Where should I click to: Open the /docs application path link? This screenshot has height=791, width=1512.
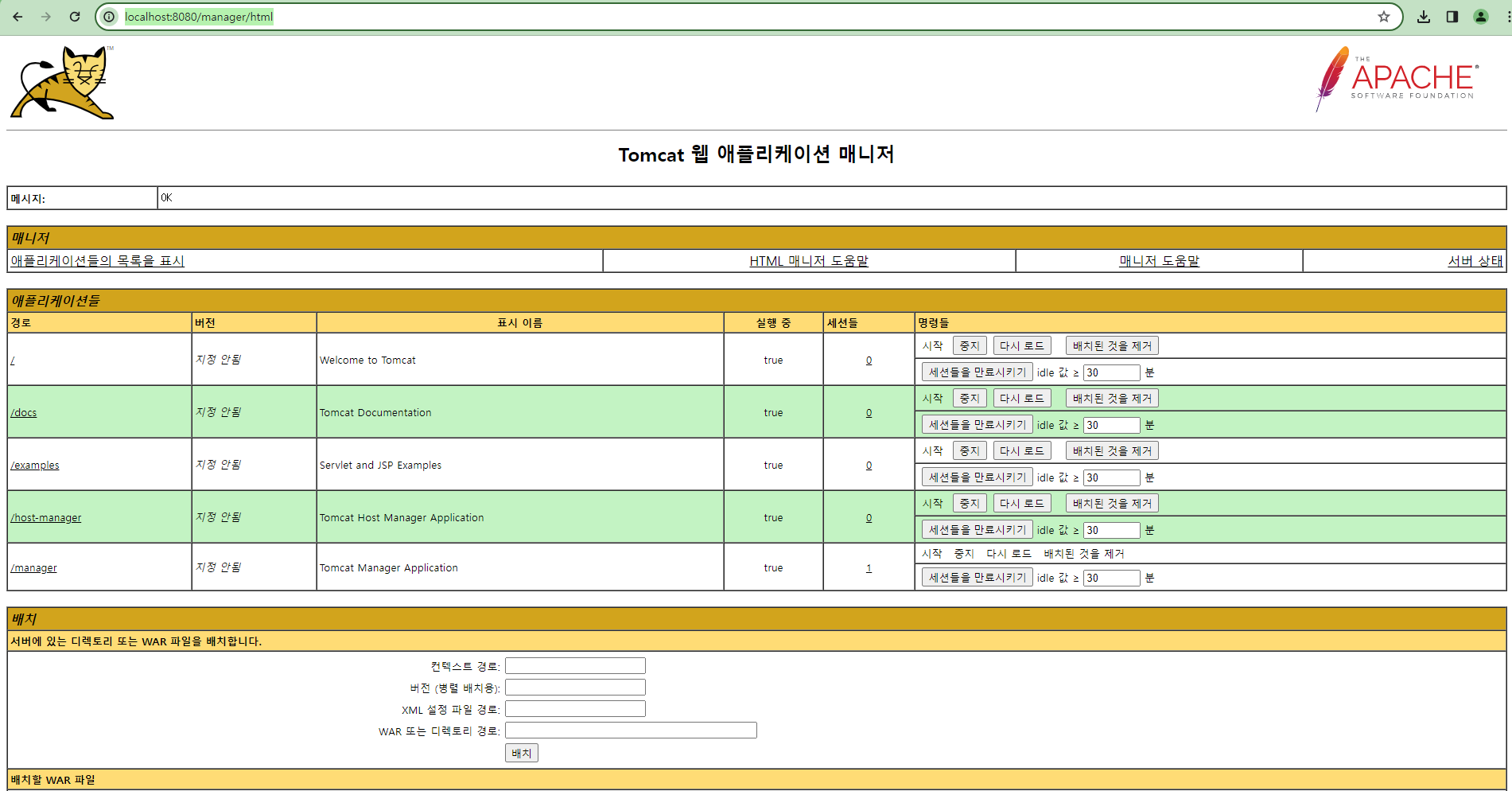24,413
